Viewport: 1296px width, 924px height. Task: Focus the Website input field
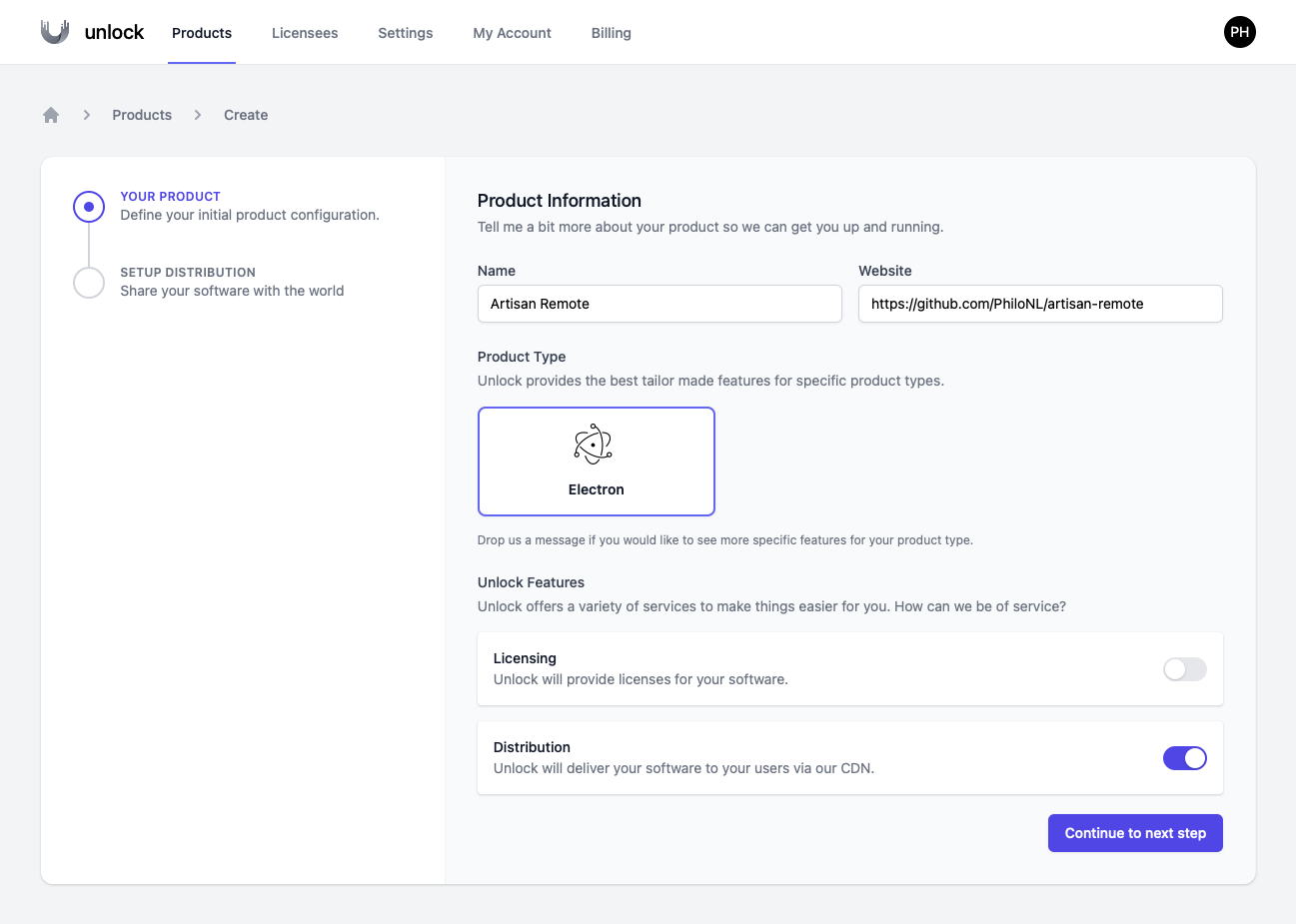coord(1040,304)
